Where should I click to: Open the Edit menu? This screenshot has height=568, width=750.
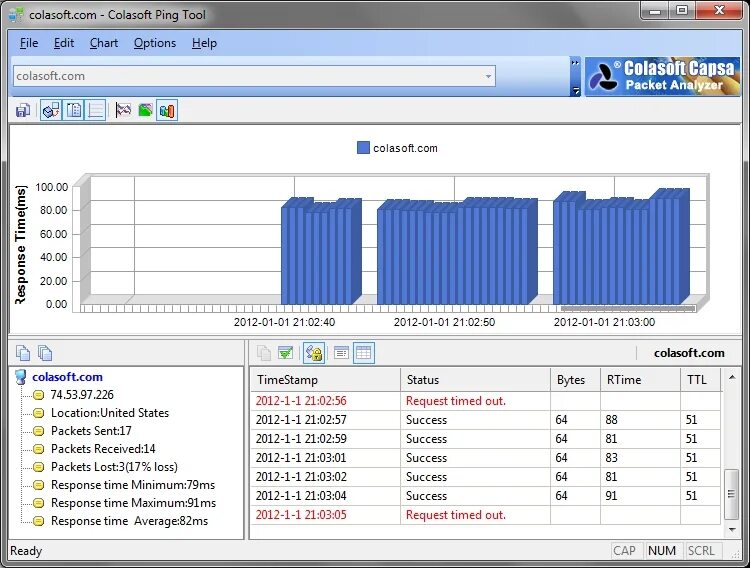pos(64,43)
